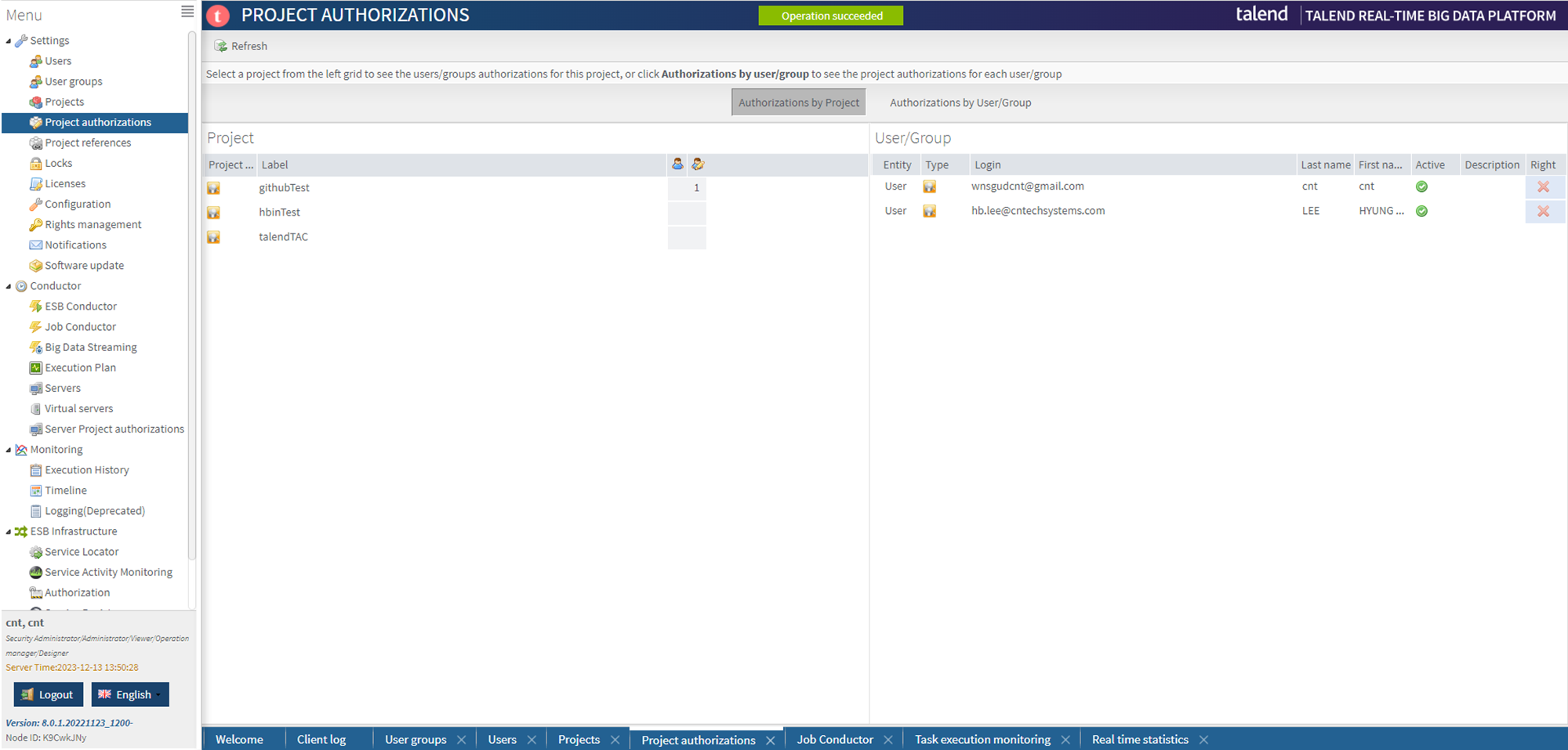1568x750 pixels.
Task: Click active status icon for wnsgudcnt@gmail.com
Action: pyautogui.click(x=1421, y=187)
